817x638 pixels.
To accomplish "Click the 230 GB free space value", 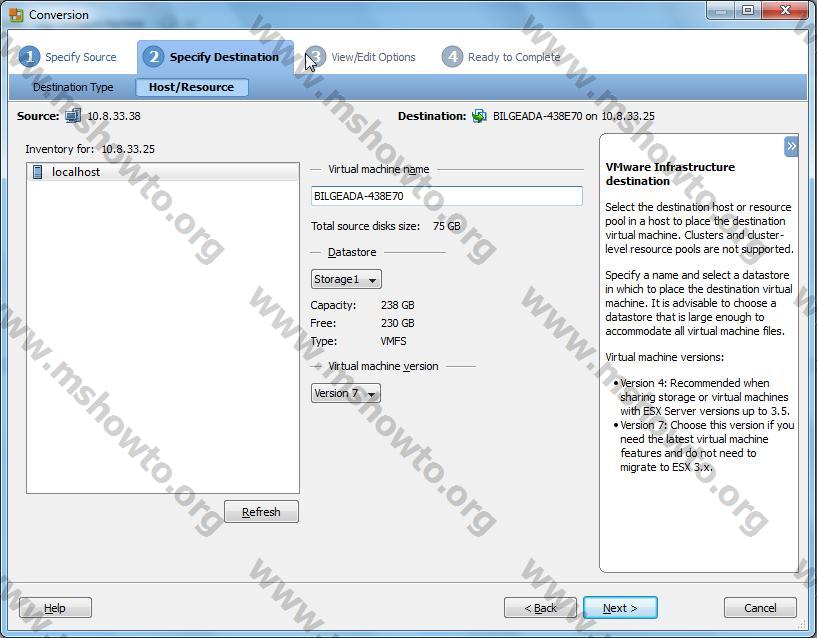I will [x=398, y=323].
